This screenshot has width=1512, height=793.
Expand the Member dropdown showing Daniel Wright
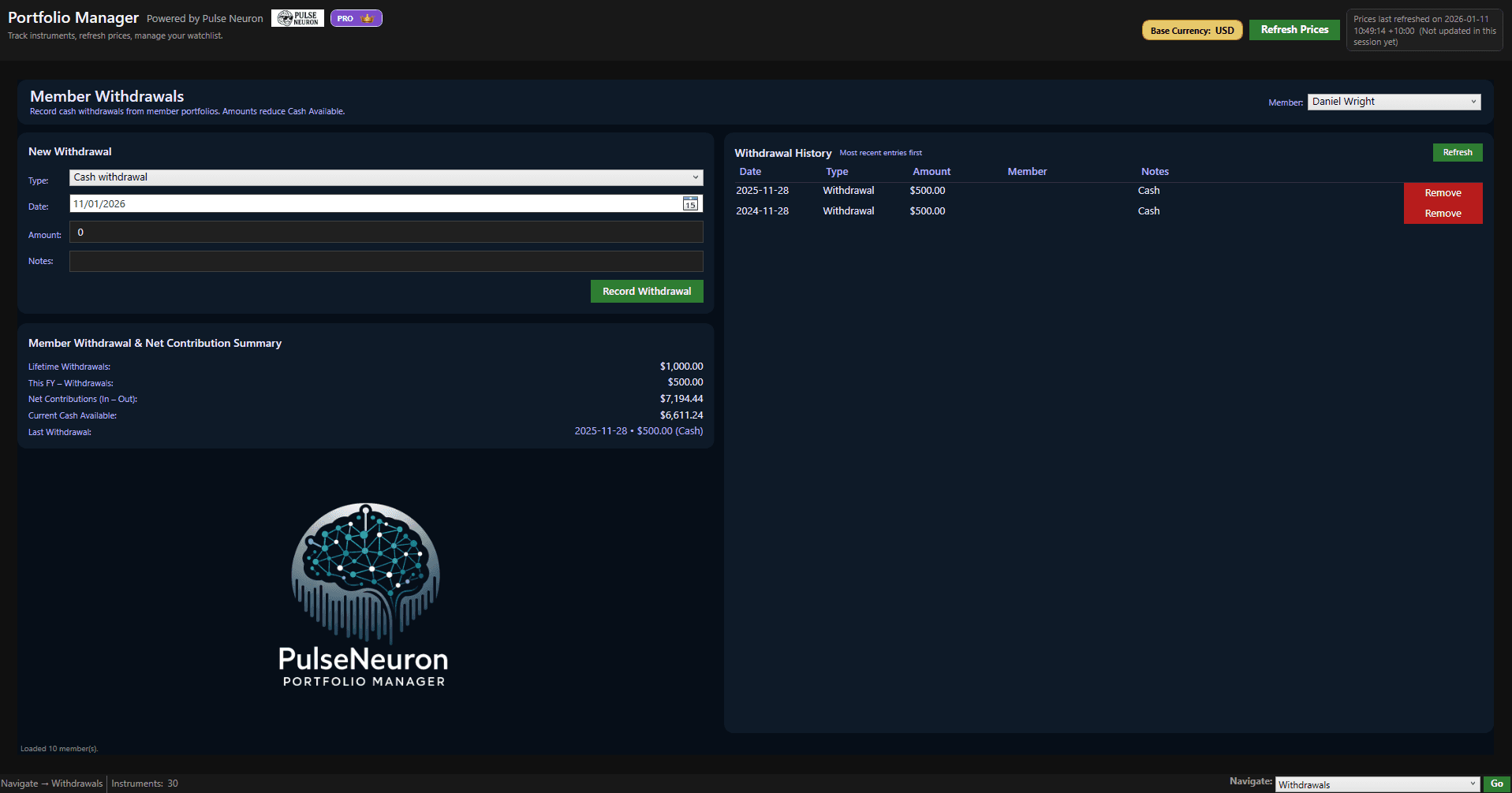point(1394,102)
